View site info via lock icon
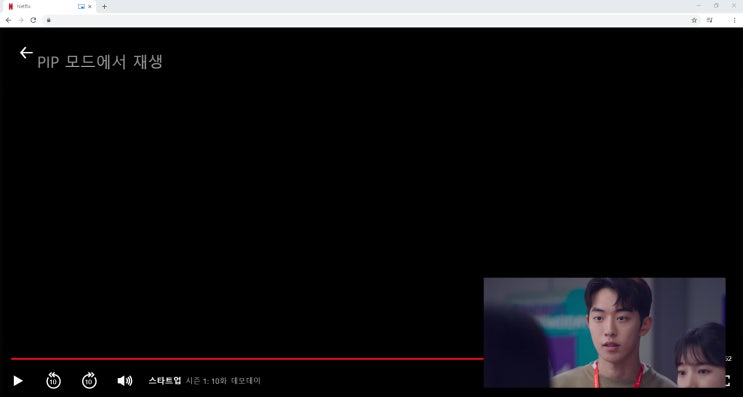Image resolution: width=743 pixels, height=397 pixels. (x=48, y=20)
